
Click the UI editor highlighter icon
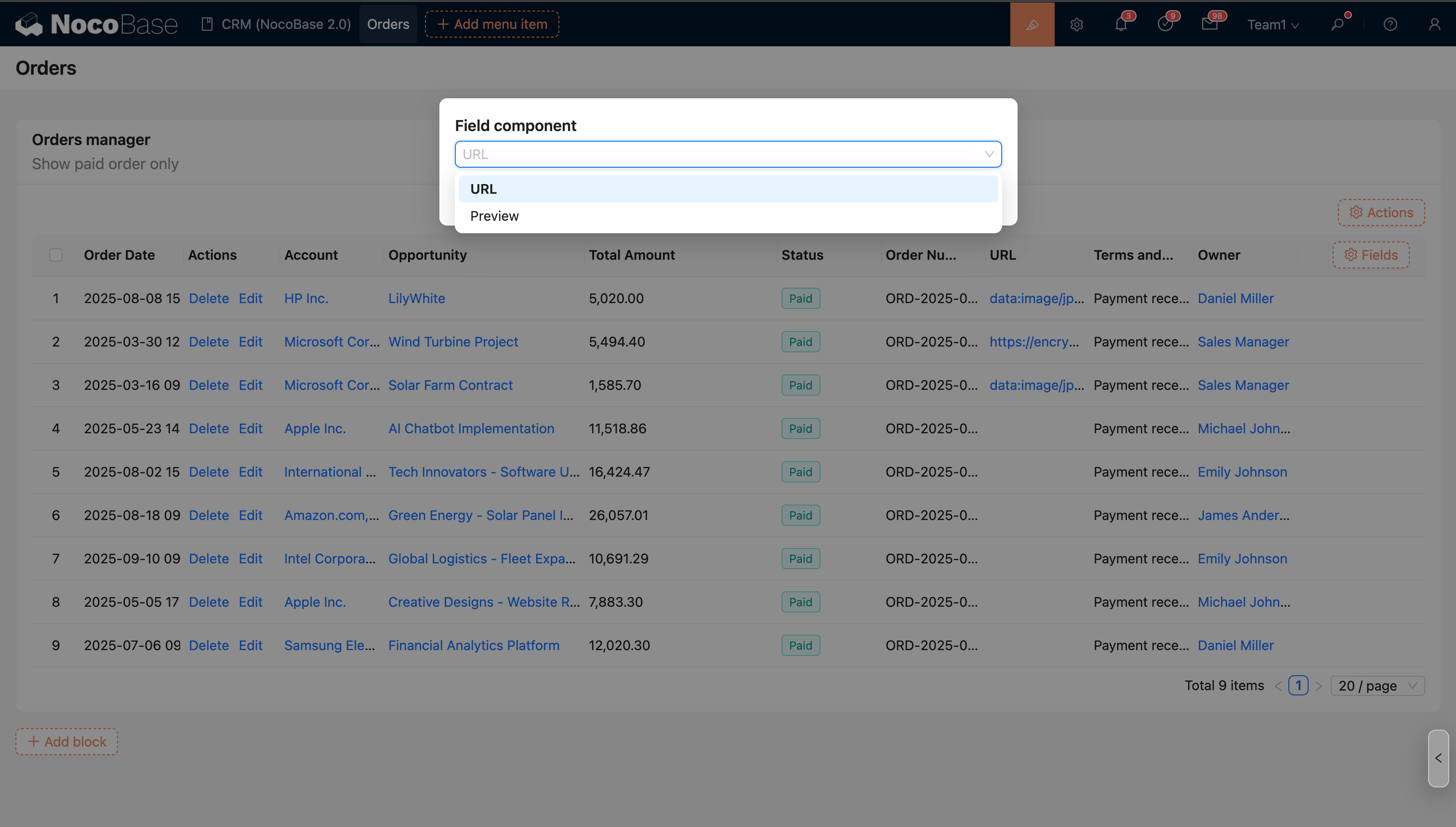pyautogui.click(x=1032, y=25)
